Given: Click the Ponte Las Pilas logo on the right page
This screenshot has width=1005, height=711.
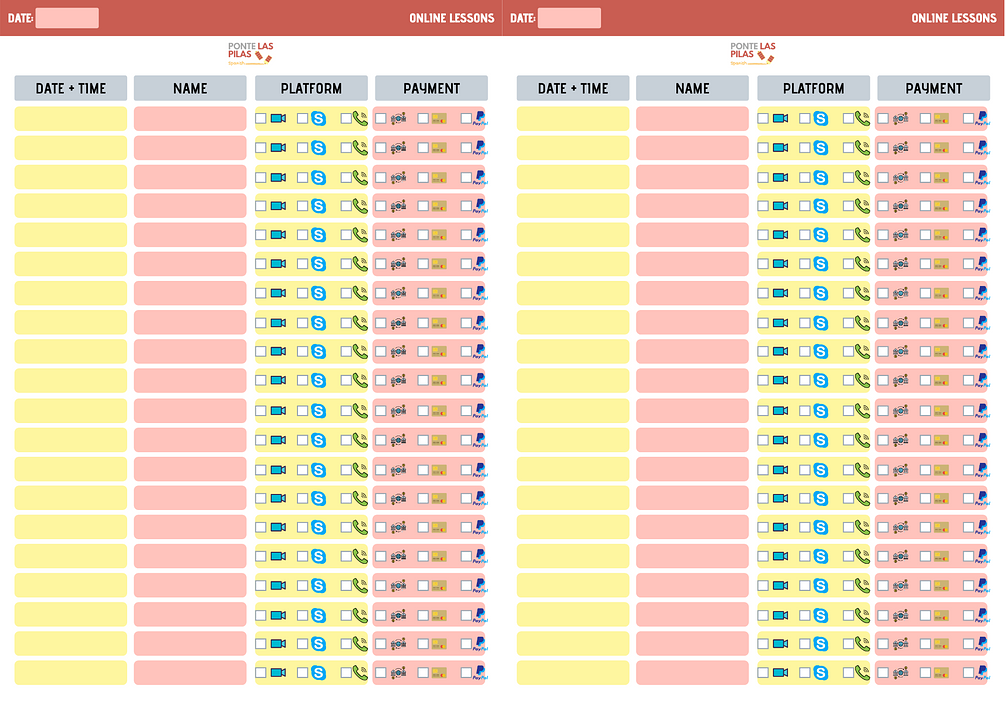Looking at the screenshot, I should coord(753,53).
